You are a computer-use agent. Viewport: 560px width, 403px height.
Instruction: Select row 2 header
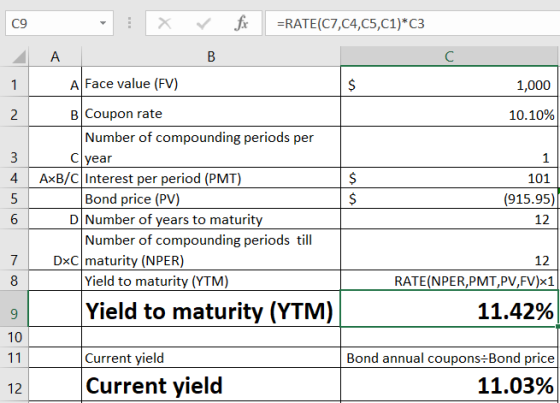[14, 111]
